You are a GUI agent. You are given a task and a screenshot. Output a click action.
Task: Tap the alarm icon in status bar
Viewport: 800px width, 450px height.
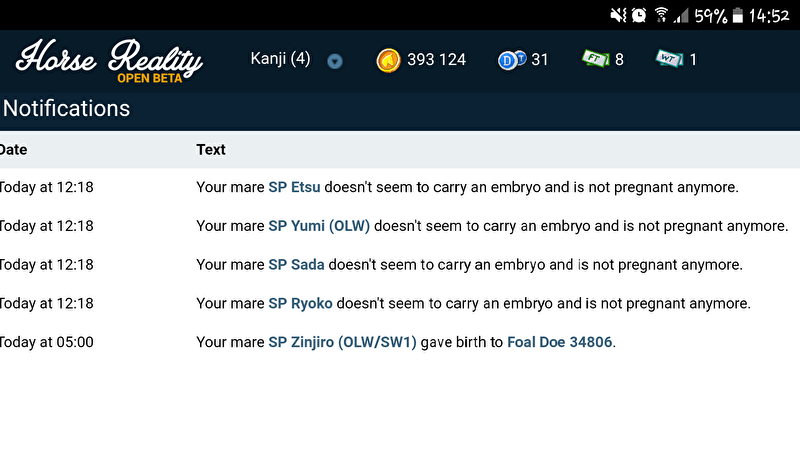pos(637,15)
